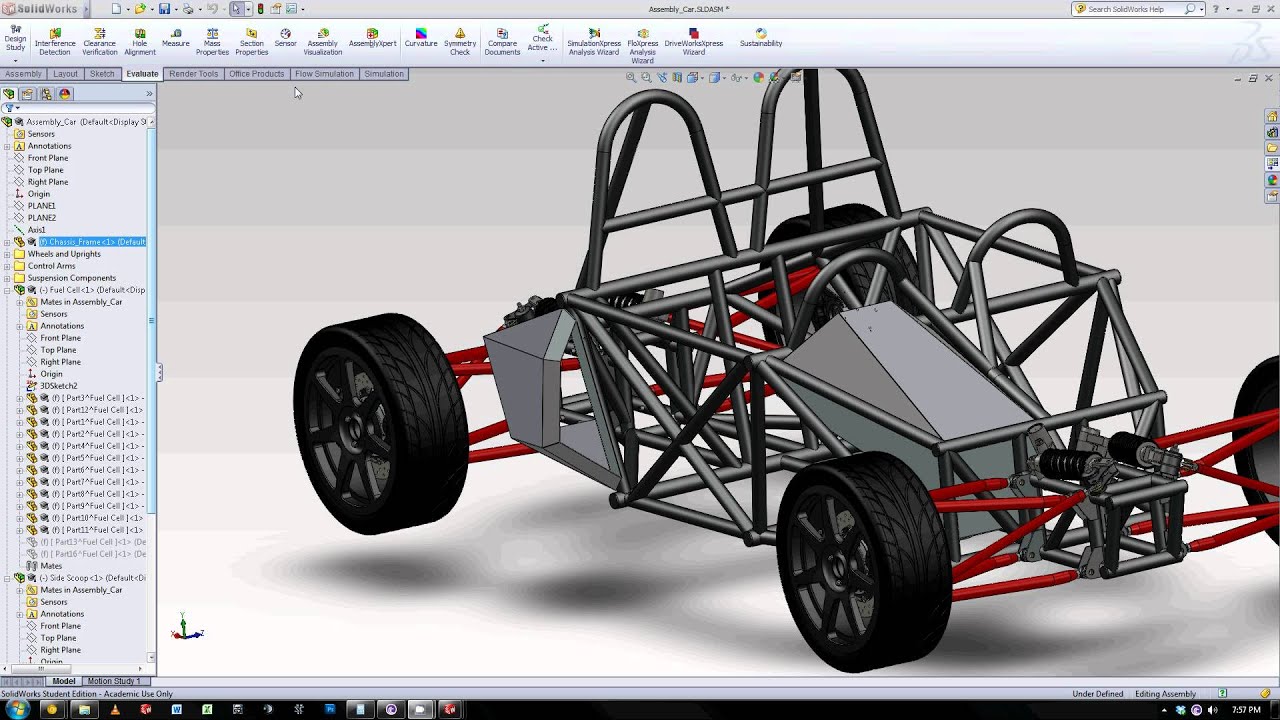
Task: Launch FloXpress Analysis Wizard
Action: (x=643, y=45)
